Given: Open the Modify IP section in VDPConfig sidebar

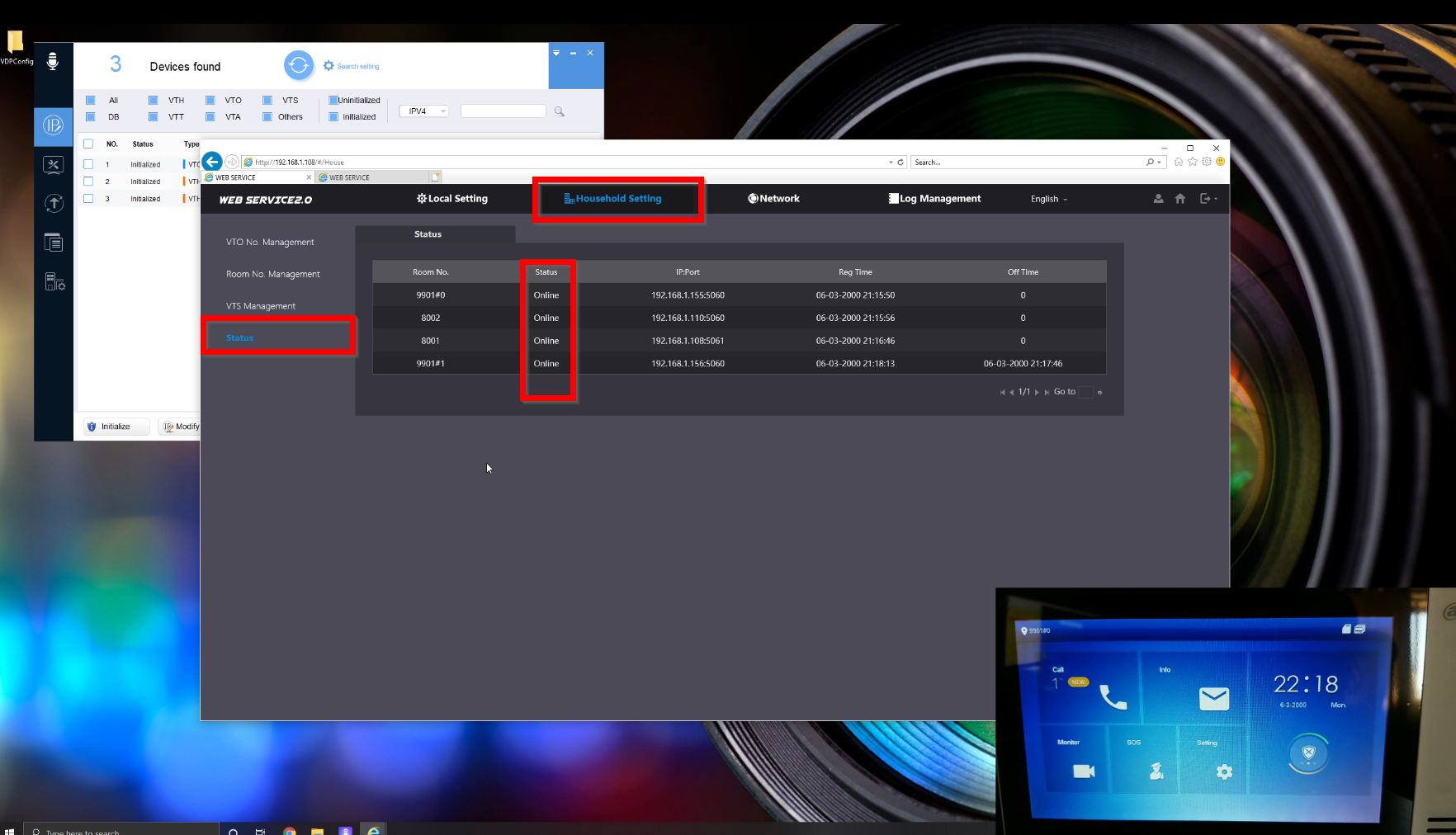Looking at the screenshot, I should pos(53,125).
